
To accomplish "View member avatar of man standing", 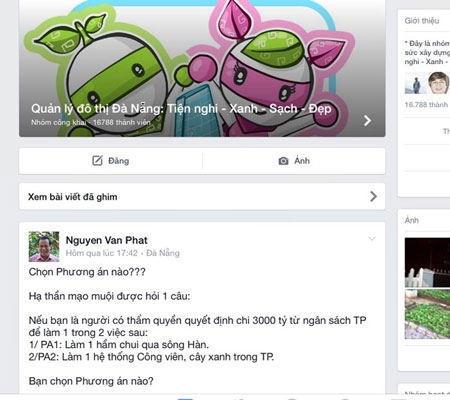I will (x=415, y=83).
